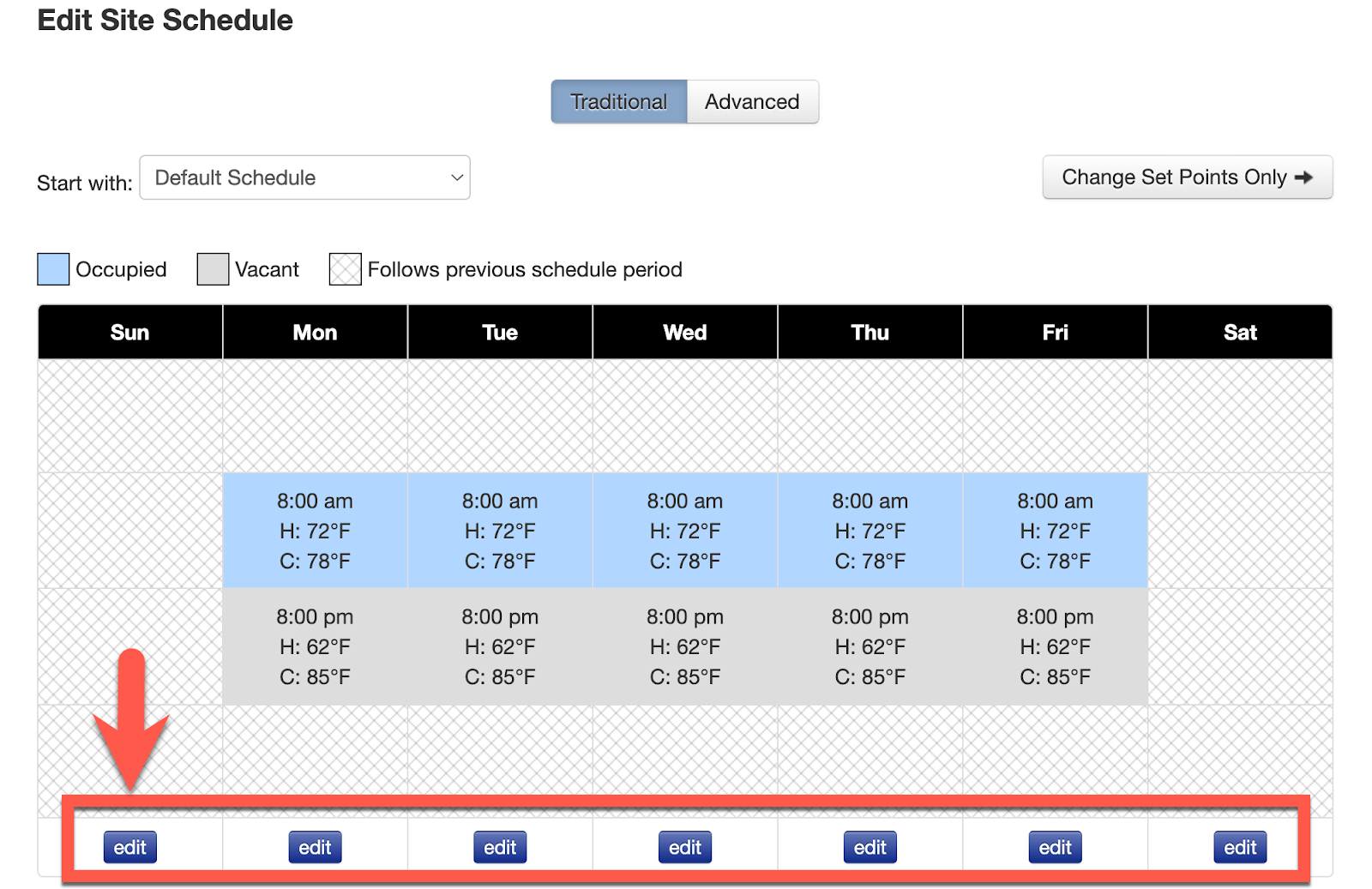Click the edit button under Sun

point(130,847)
